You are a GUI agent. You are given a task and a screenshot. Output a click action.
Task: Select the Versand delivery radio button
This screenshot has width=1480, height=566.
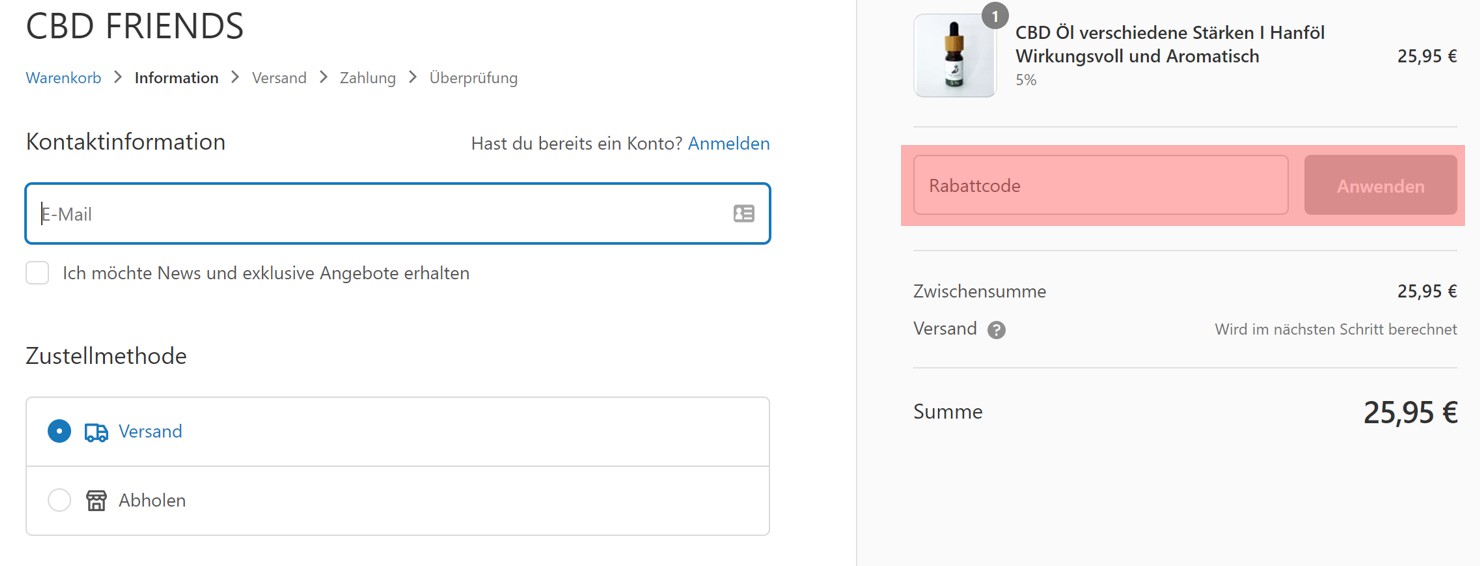click(x=59, y=431)
